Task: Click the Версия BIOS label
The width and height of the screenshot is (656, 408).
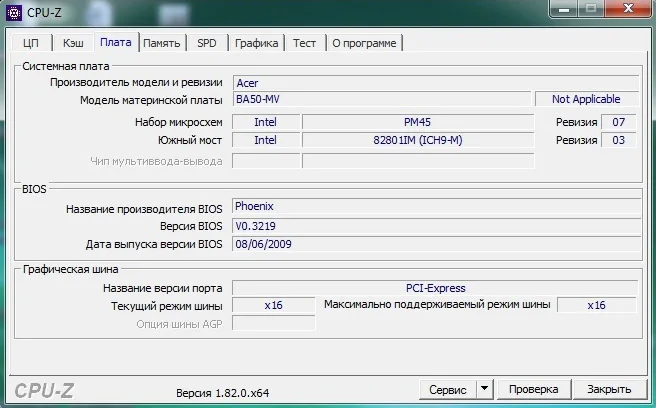Action: 191,226
